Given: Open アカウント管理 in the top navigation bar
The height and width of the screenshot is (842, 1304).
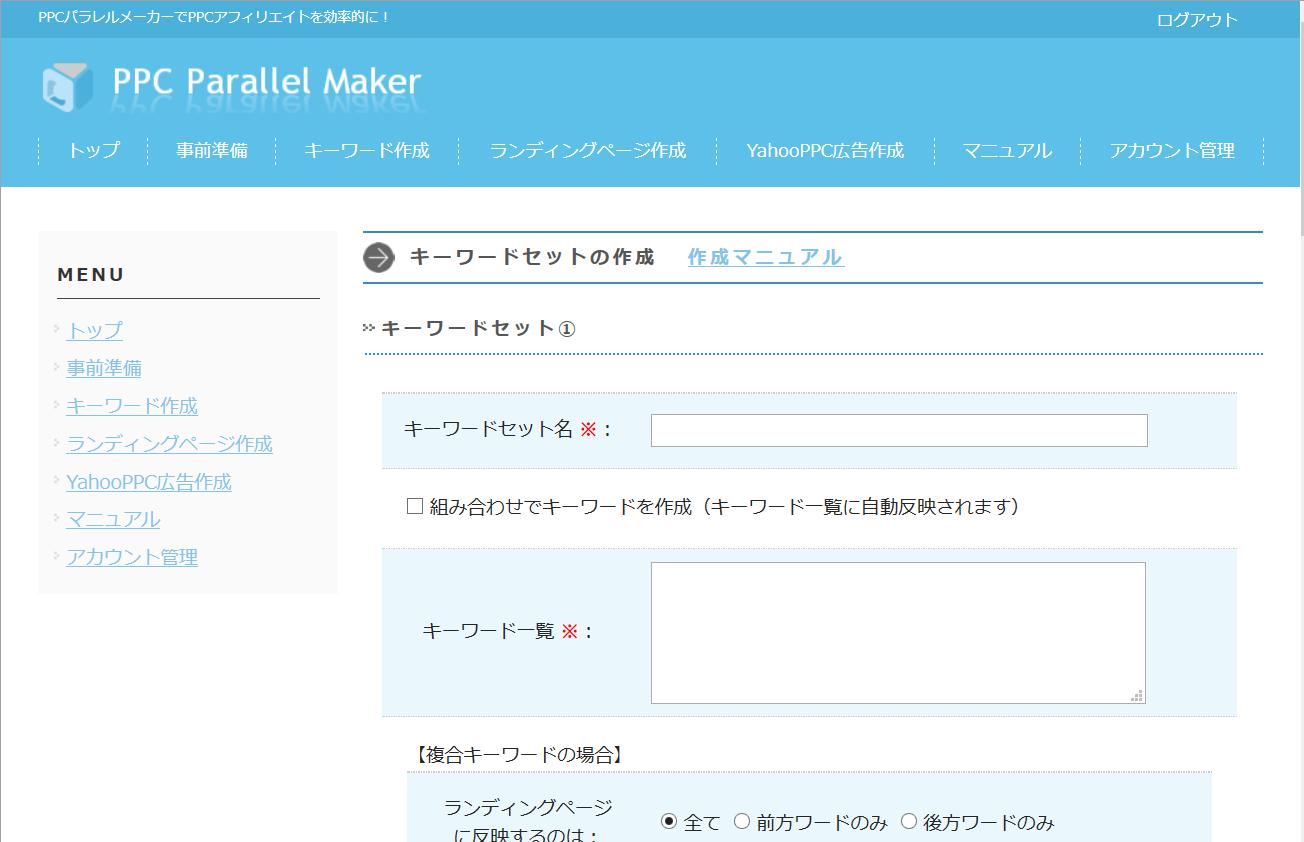Looking at the screenshot, I should [x=1172, y=150].
